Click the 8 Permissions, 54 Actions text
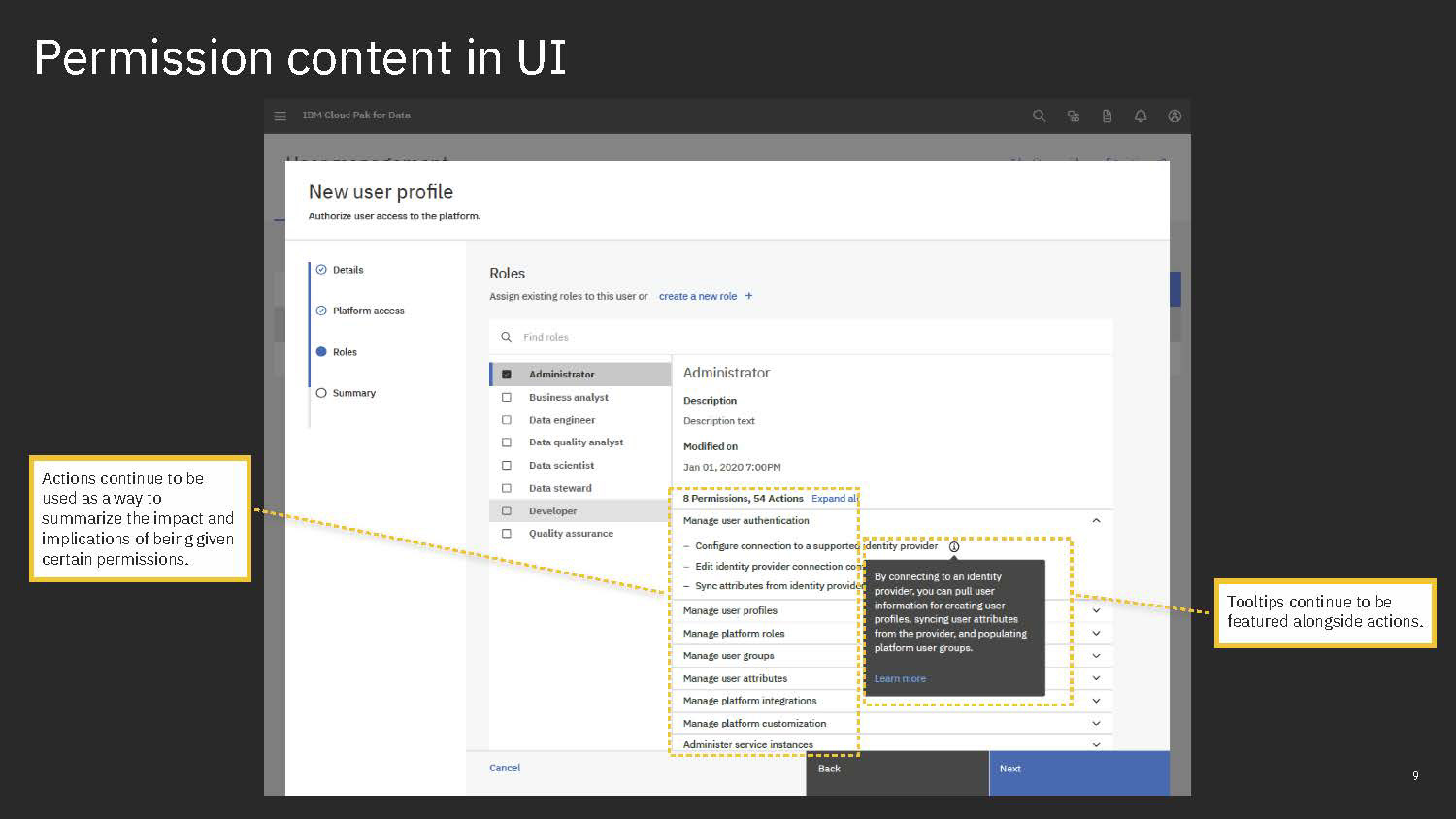The height and width of the screenshot is (819, 1456). (743, 498)
